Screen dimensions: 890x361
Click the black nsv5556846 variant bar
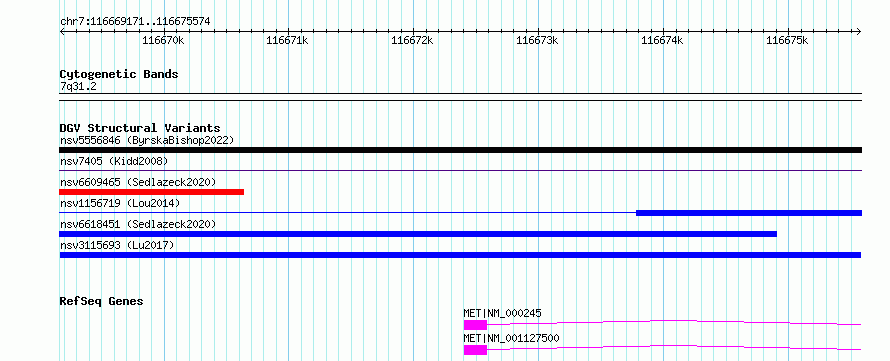pos(460,150)
